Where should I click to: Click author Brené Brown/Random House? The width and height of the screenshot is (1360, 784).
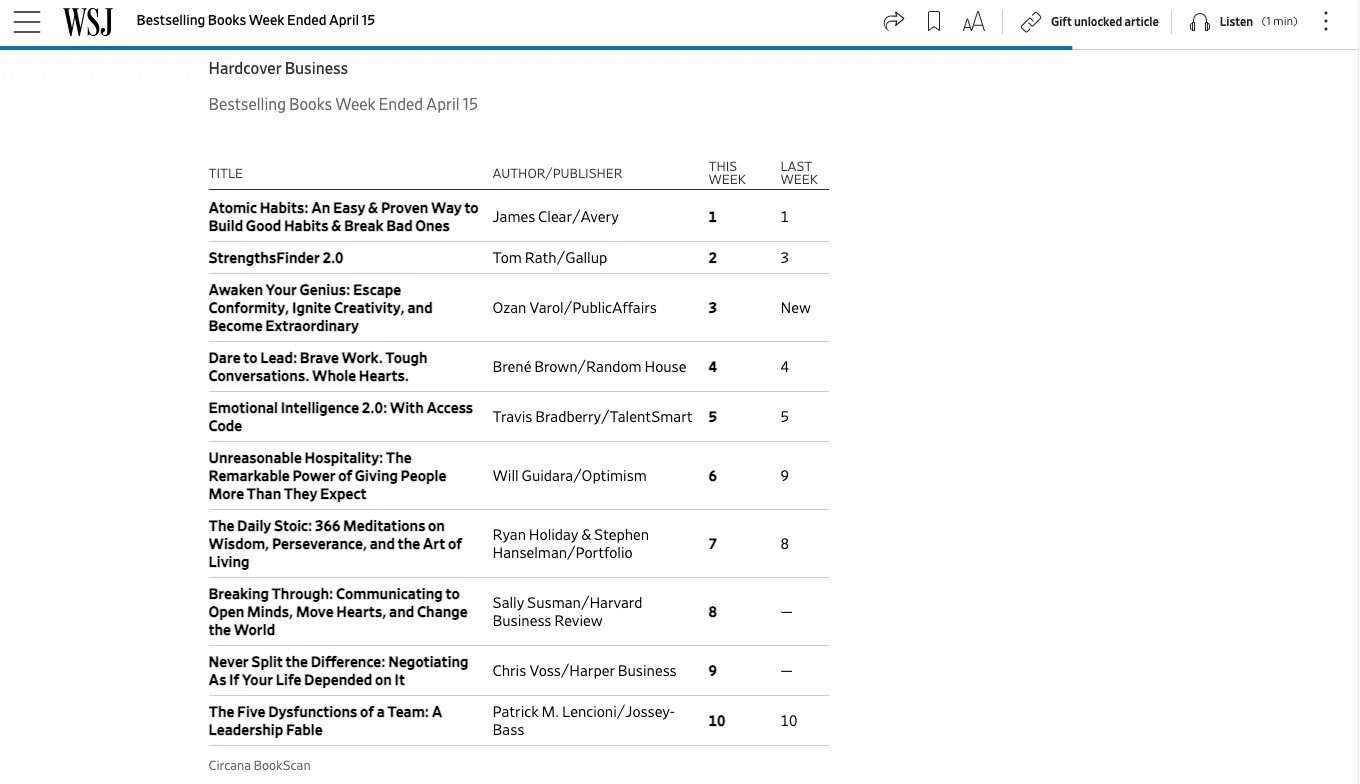[x=589, y=367]
